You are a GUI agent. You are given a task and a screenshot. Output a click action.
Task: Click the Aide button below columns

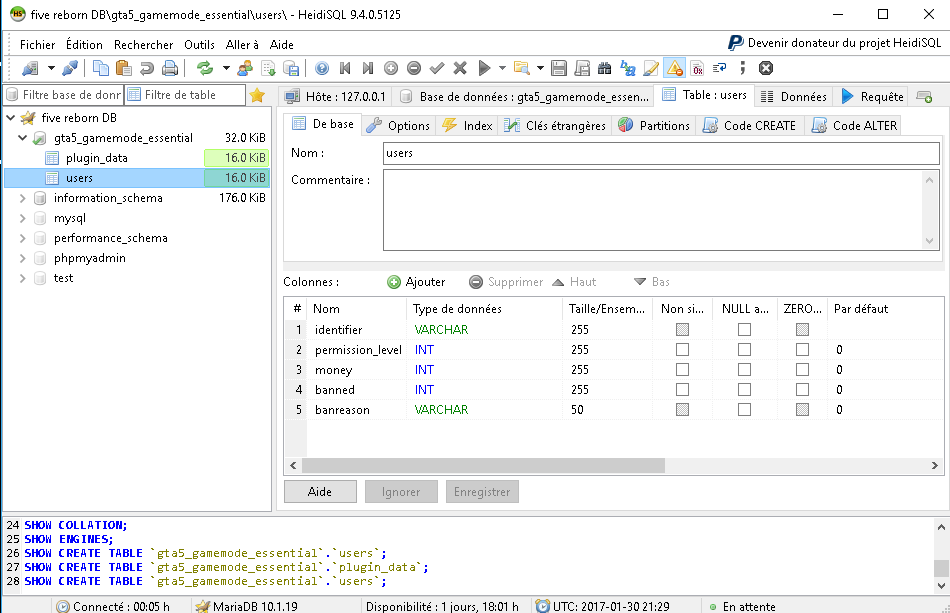(x=320, y=492)
